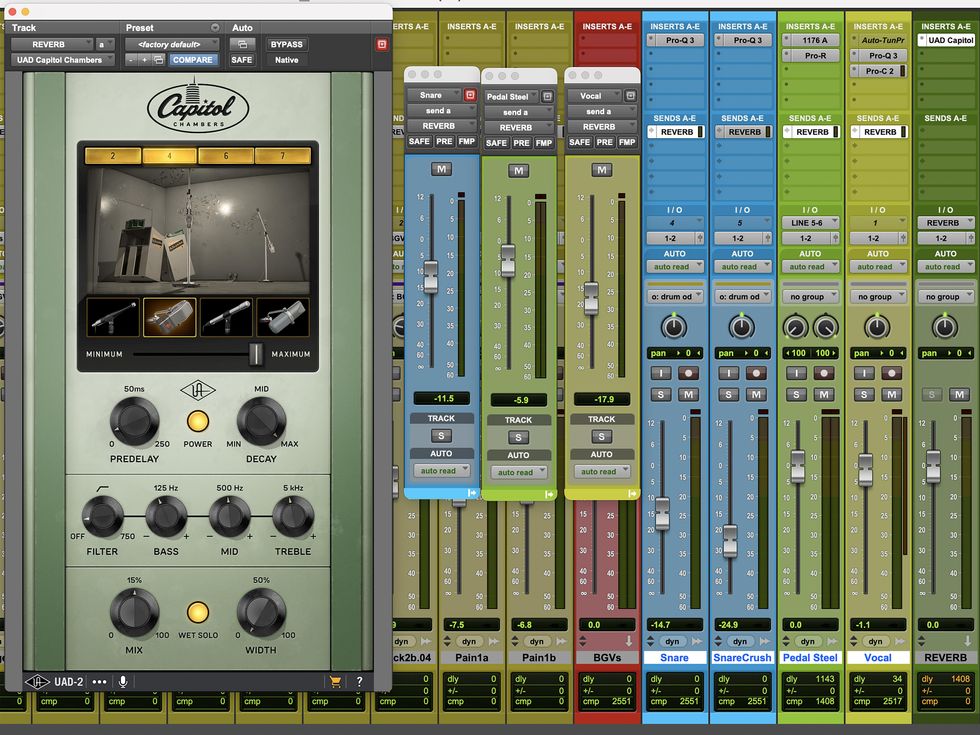980x735 pixels.
Task: Mute the Snare send in its window
Action: tap(441, 169)
